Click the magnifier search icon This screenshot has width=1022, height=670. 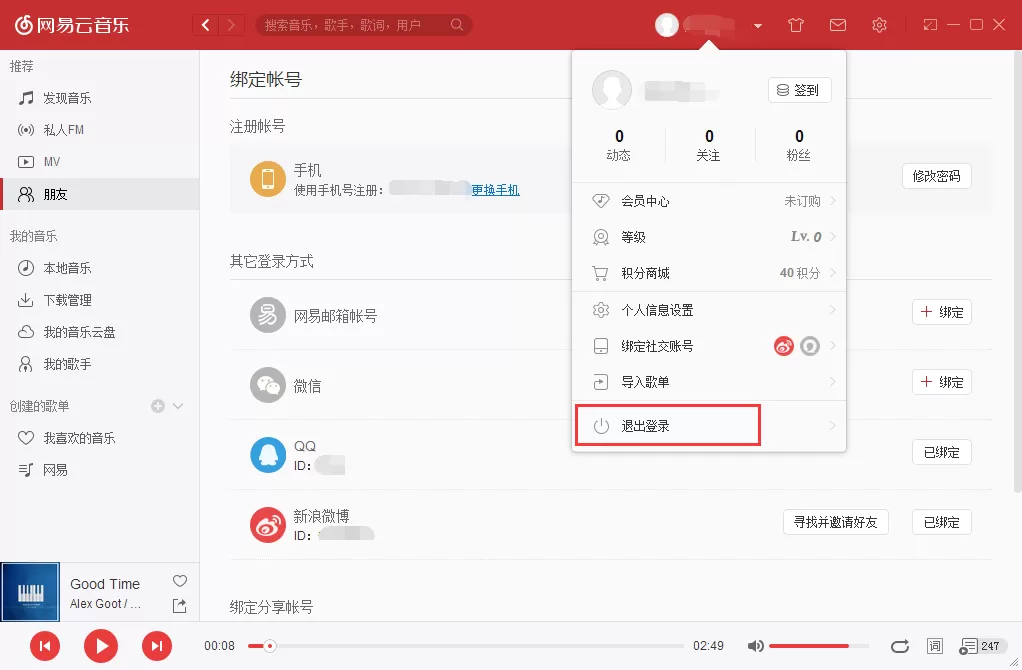coord(457,25)
